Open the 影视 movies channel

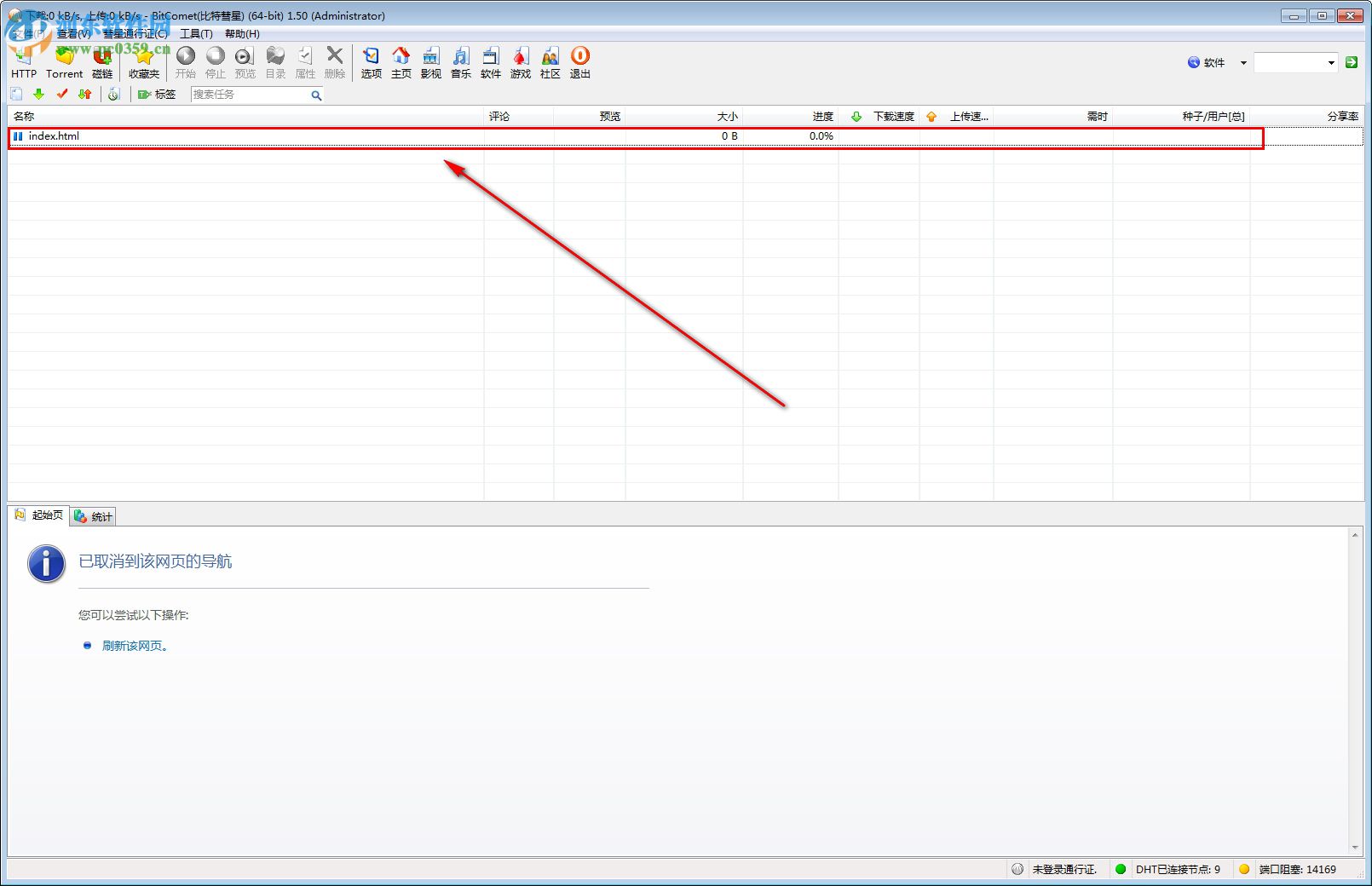point(431,62)
